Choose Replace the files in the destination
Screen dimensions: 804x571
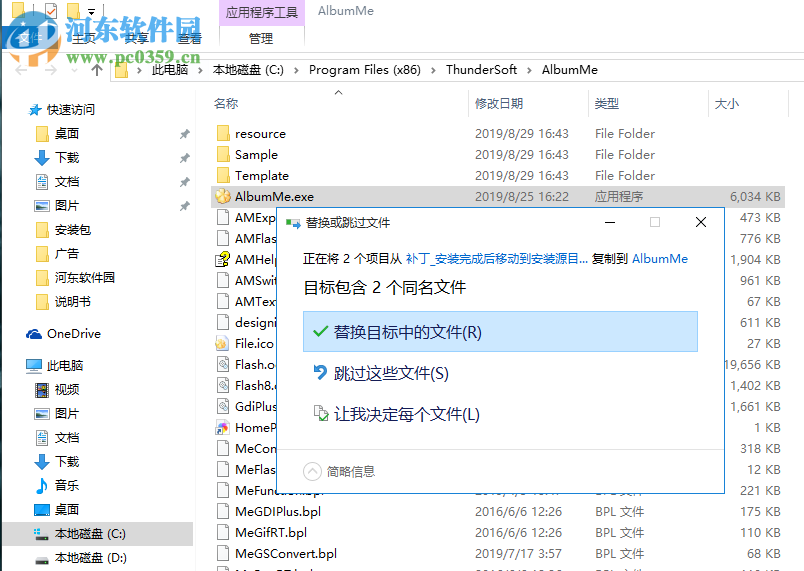[500, 332]
